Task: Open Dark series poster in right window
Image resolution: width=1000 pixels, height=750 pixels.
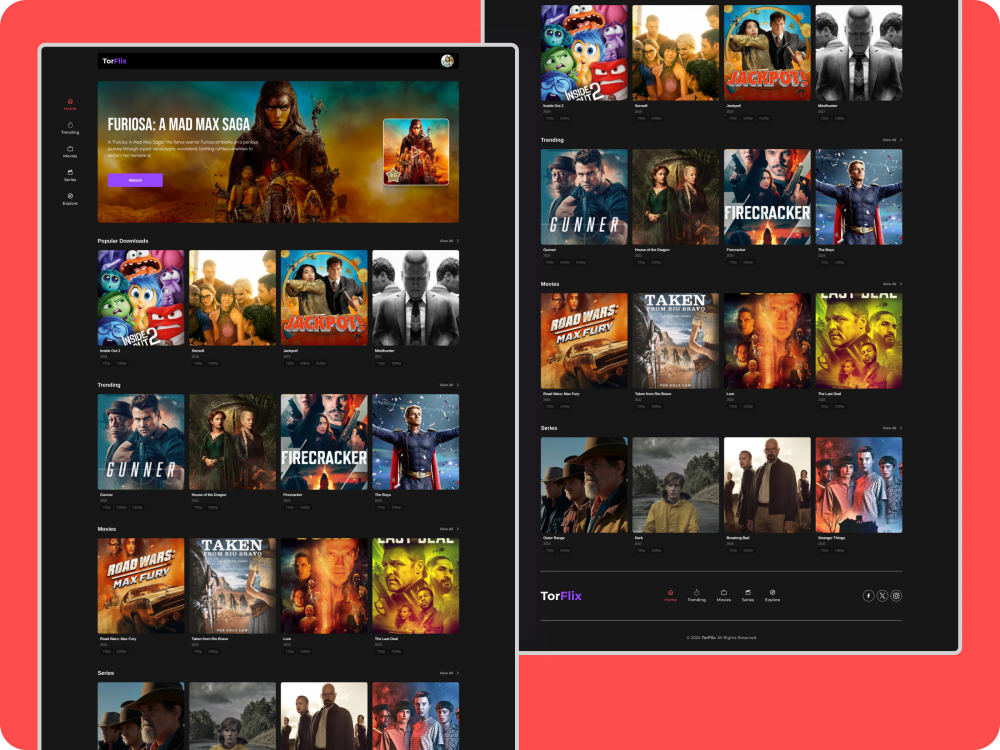Action: (675, 485)
